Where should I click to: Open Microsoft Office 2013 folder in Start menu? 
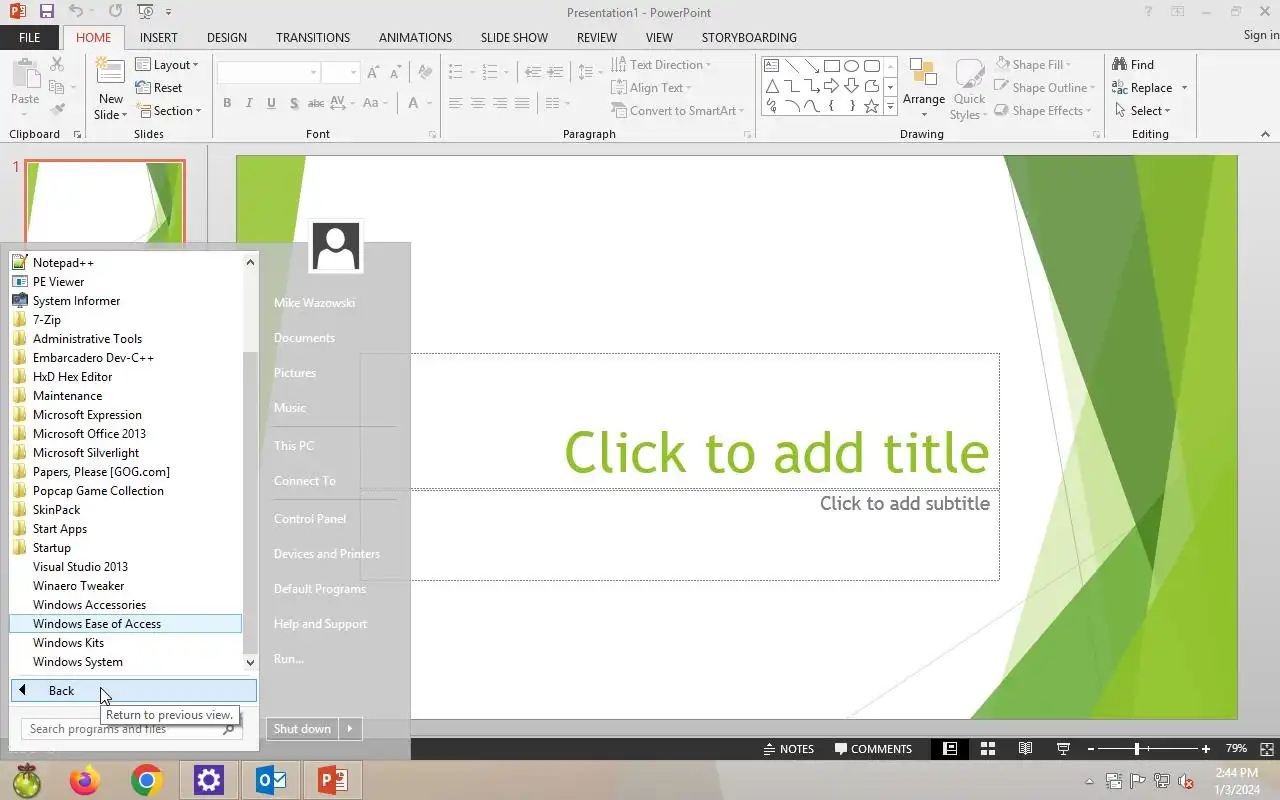(x=125, y=434)
